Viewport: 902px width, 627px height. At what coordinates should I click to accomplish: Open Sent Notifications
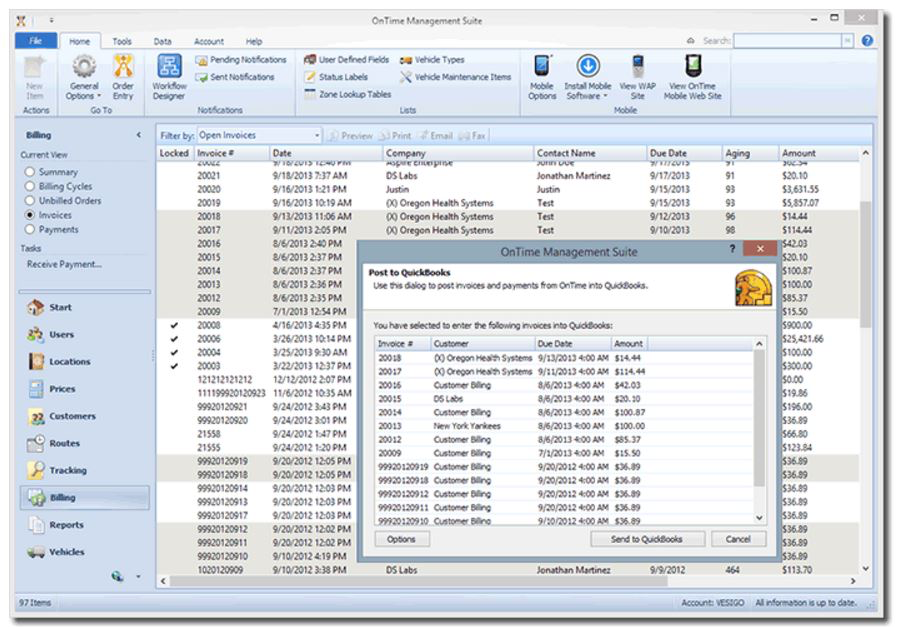(x=235, y=77)
